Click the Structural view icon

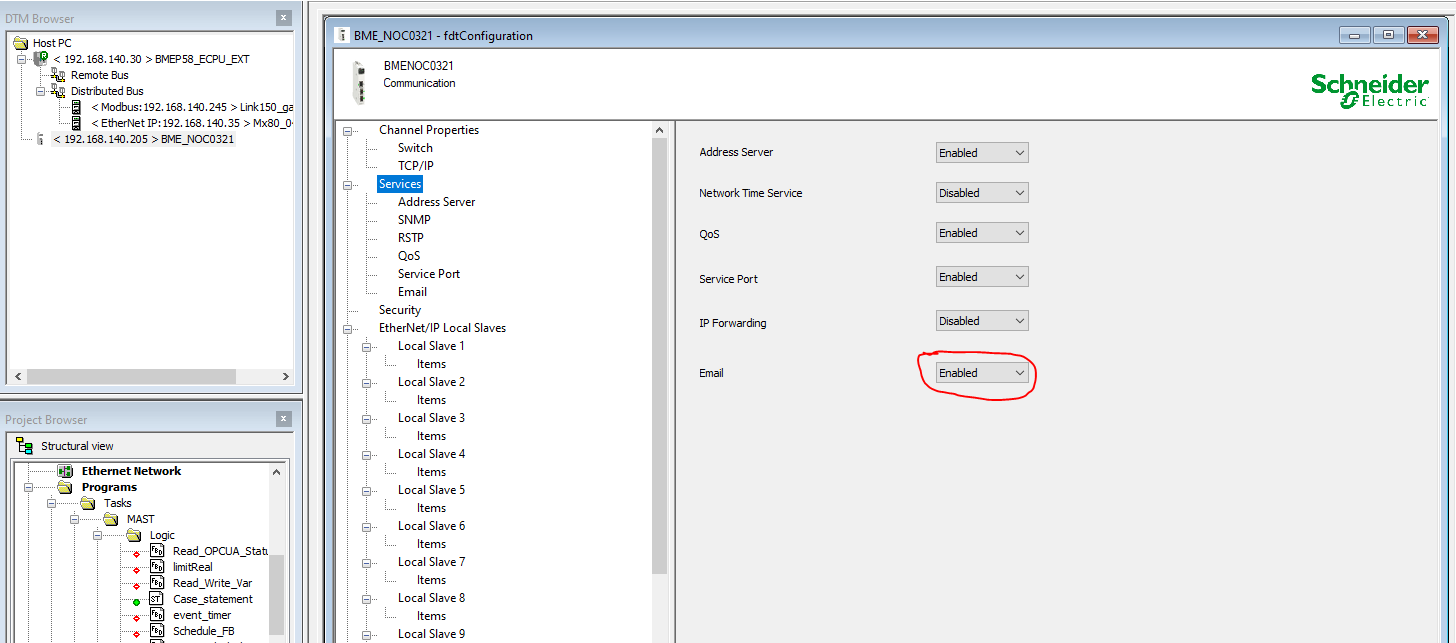coord(25,446)
